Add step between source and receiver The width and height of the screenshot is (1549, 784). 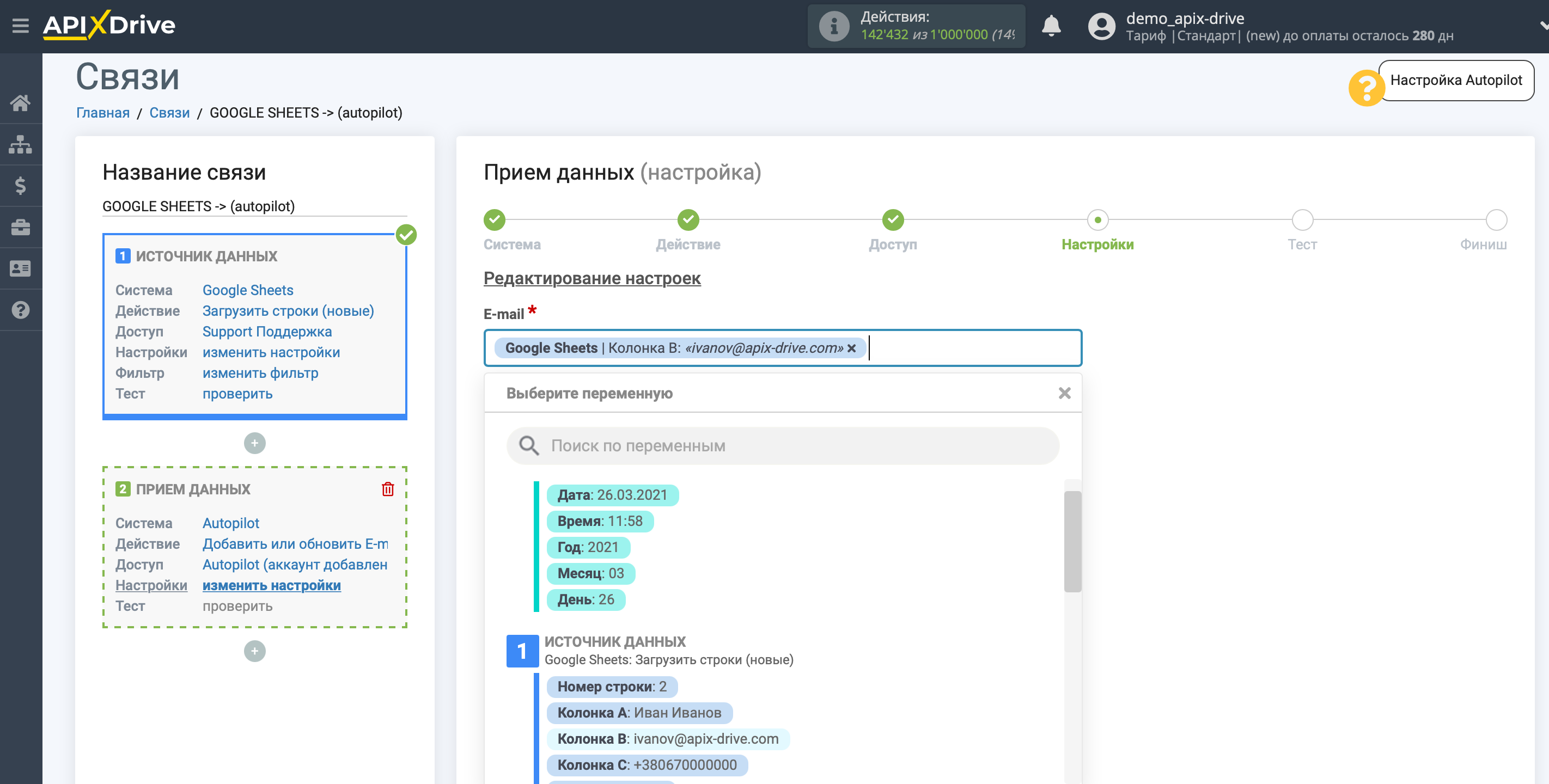coord(254,443)
